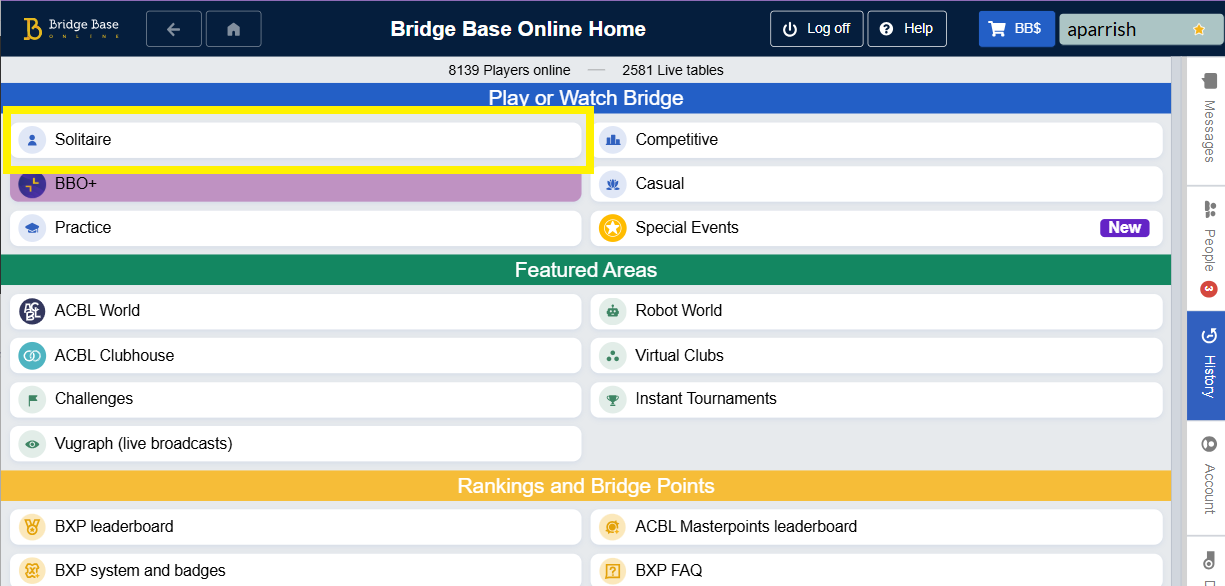
Task: Click the Casual lotus icon
Action: point(612,184)
